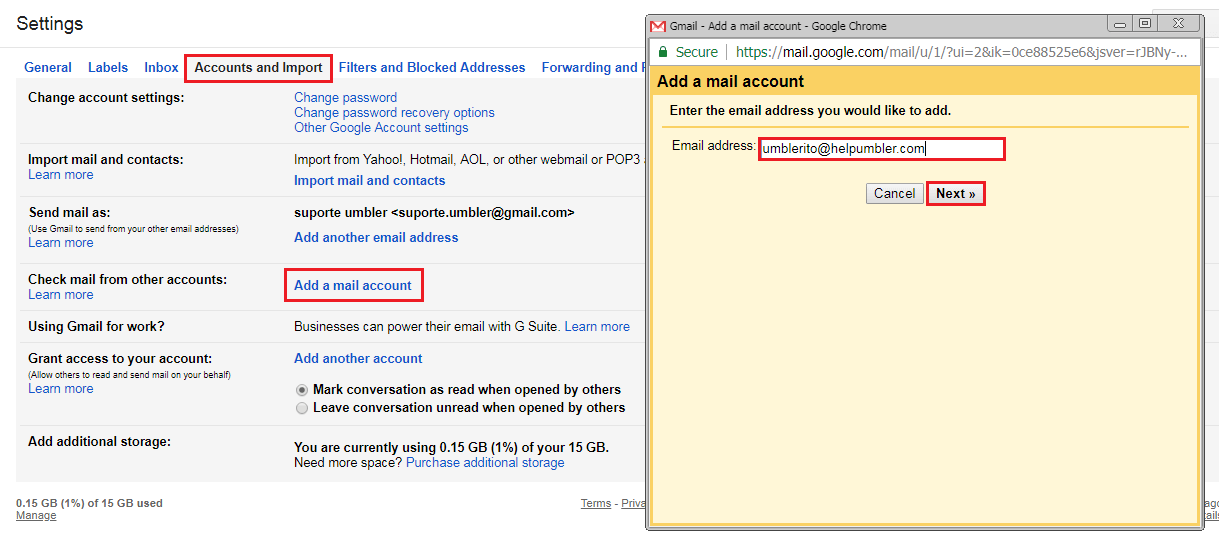Open the Terms link in footer
Screen dimensions: 1219x543
tap(596, 504)
